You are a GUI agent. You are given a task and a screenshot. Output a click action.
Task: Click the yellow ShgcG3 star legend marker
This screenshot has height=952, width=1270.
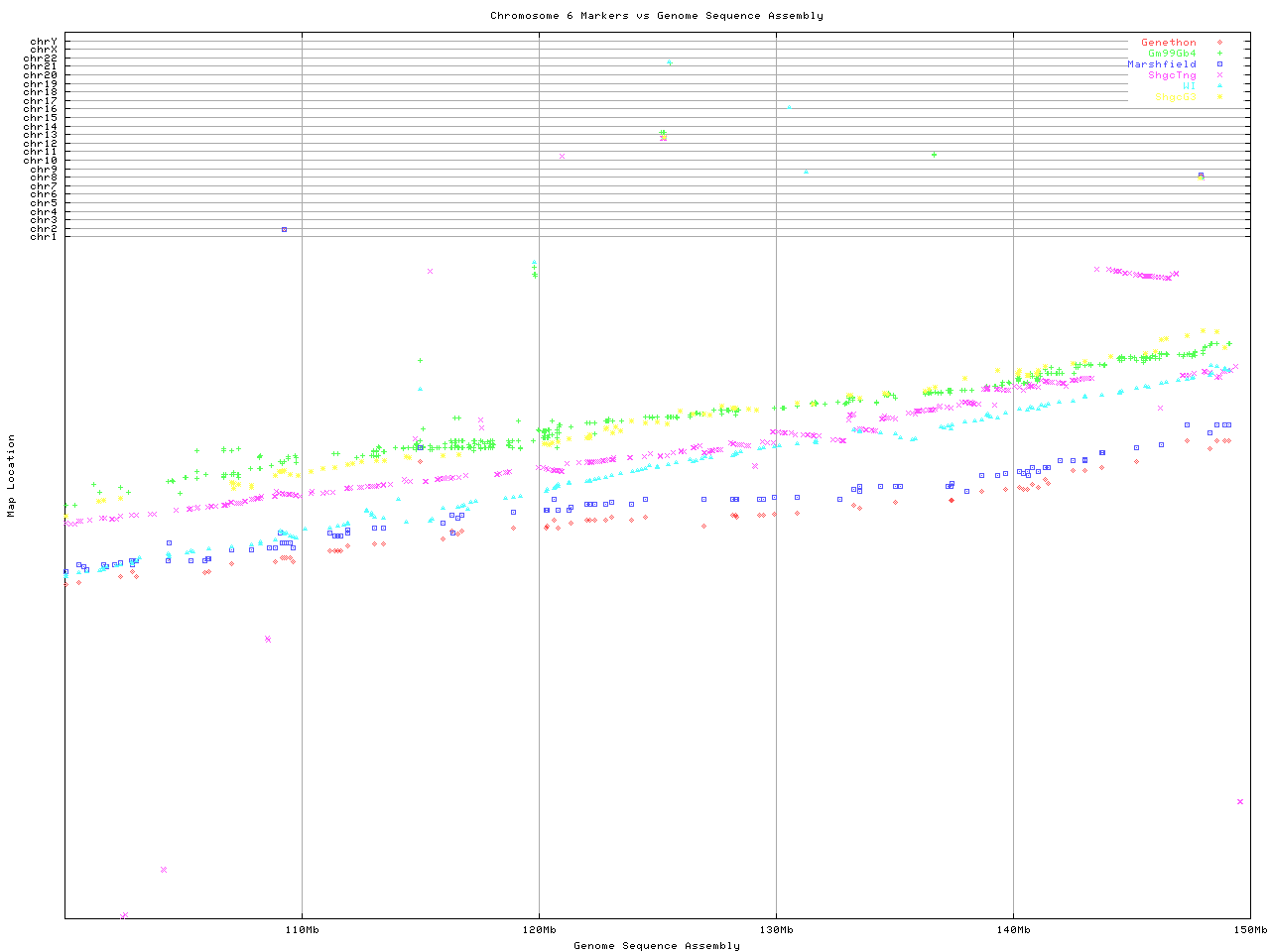pyautogui.click(x=1219, y=97)
